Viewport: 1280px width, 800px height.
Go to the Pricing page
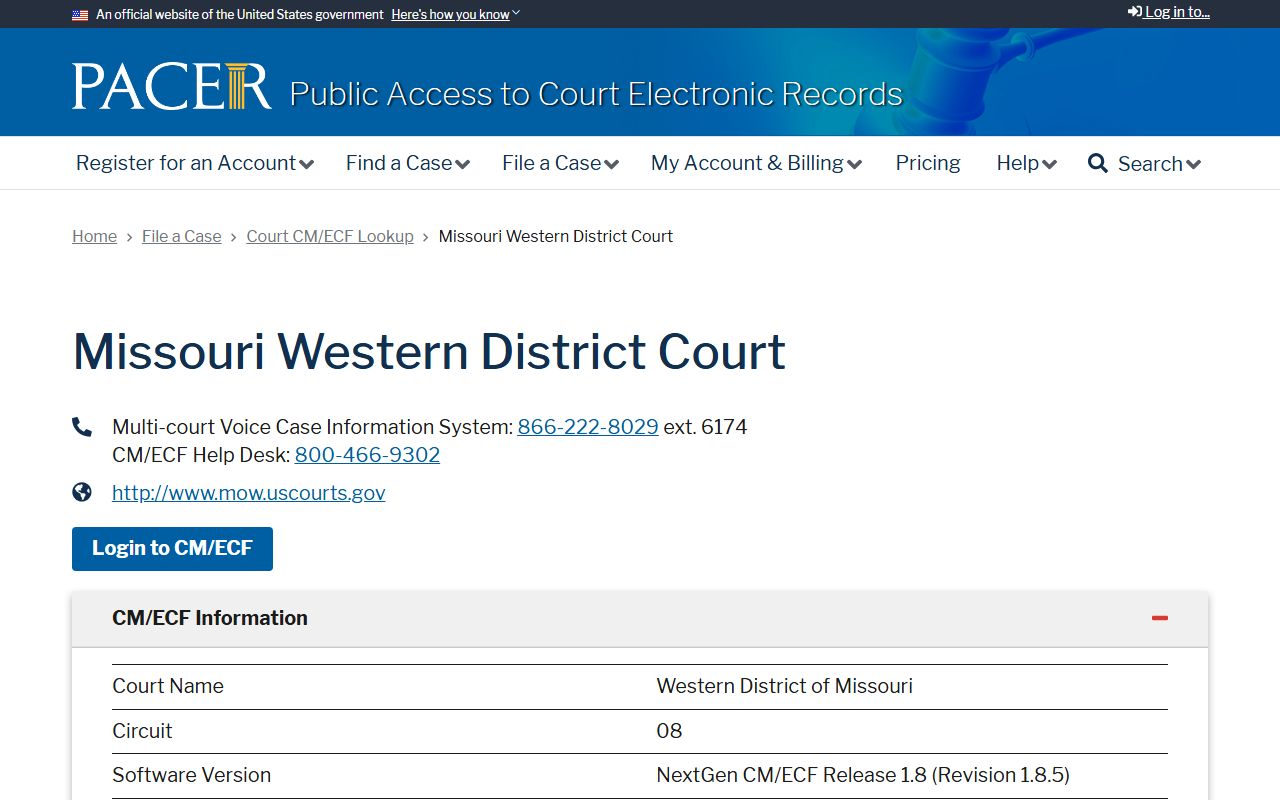pos(928,163)
